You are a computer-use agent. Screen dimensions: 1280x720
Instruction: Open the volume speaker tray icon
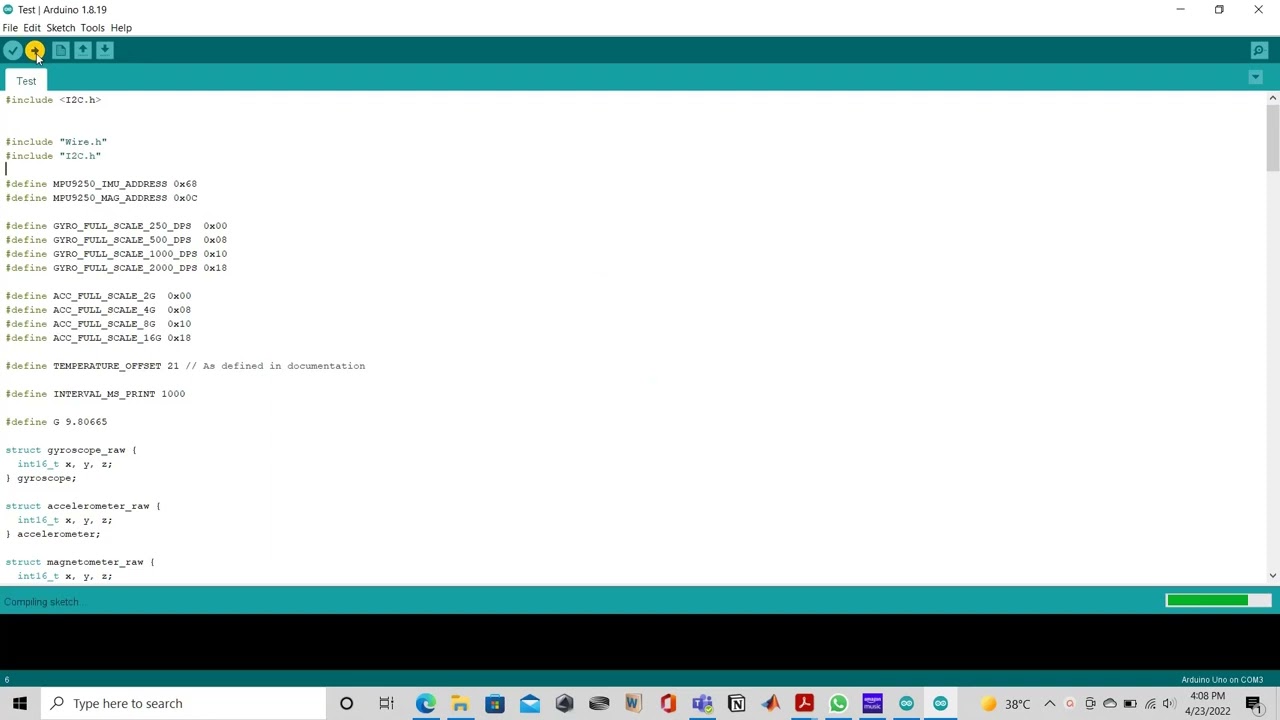[1169, 703]
